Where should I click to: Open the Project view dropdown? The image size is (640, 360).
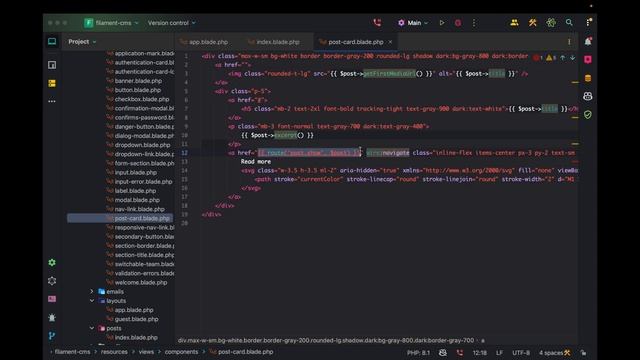coord(82,42)
